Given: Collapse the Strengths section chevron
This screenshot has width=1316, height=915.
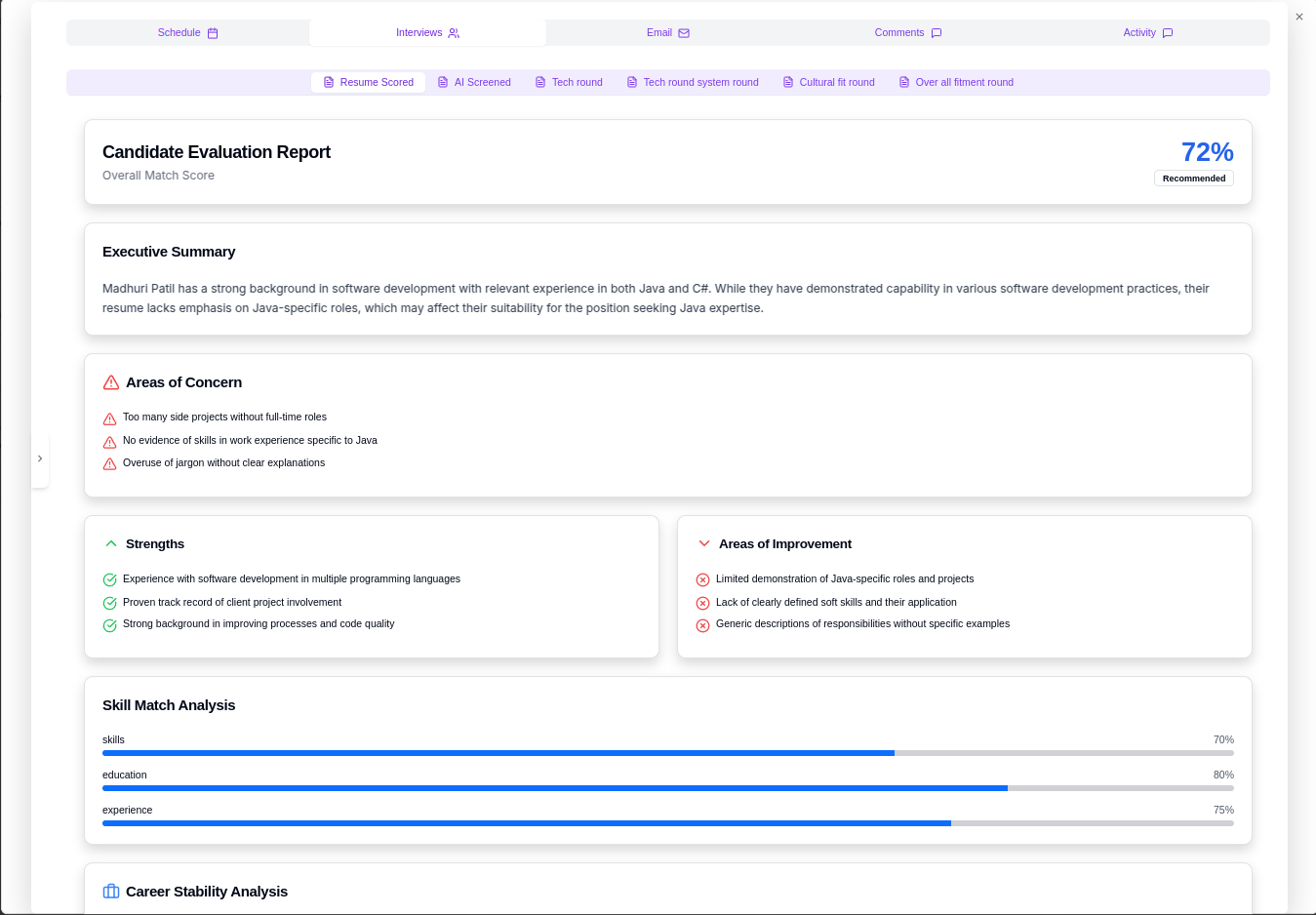Looking at the screenshot, I should pyautogui.click(x=111, y=544).
